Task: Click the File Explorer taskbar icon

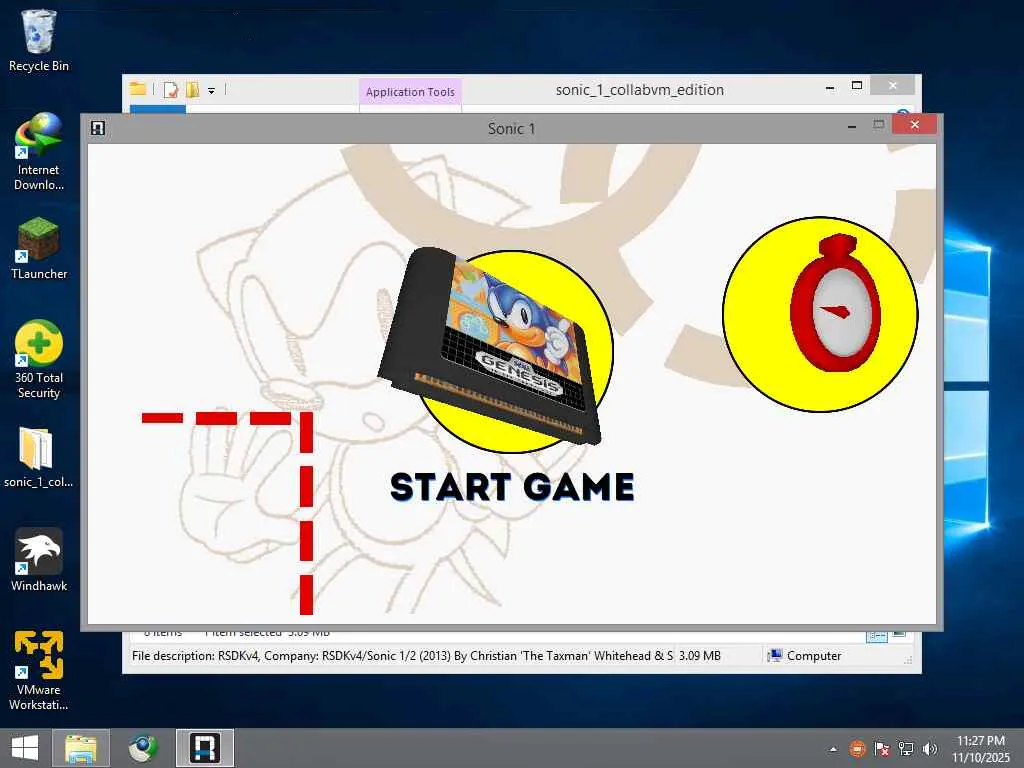Action: (81, 748)
